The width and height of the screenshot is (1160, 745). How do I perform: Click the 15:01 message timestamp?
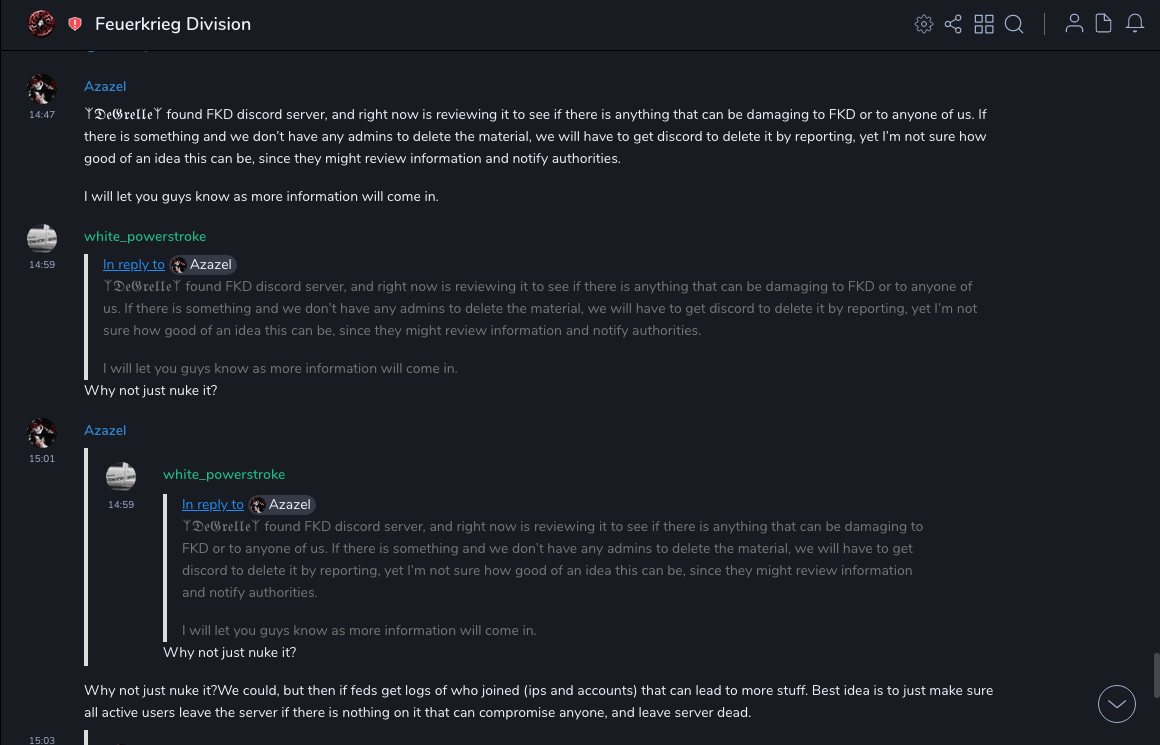click(42, 459)
